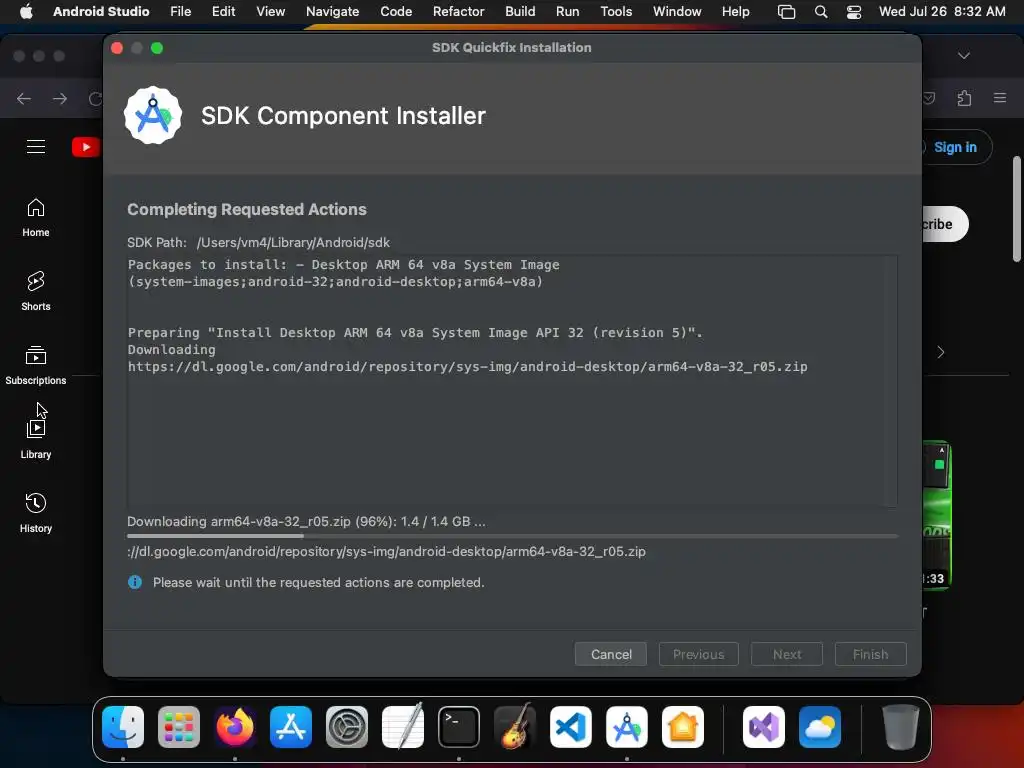Open Launchpad from the dock
The width and height of the screenshot is (1024, 768).
[x=179, y=727]
